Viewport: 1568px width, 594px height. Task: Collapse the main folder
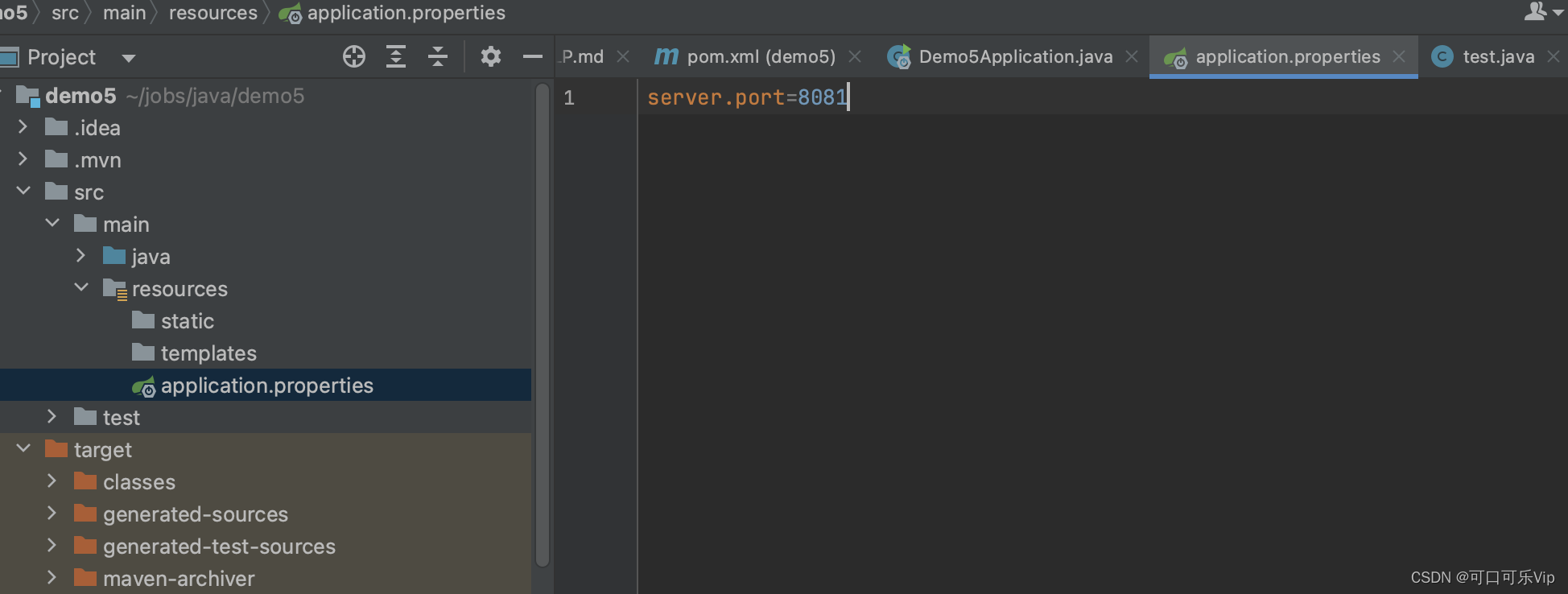point(52,223)
